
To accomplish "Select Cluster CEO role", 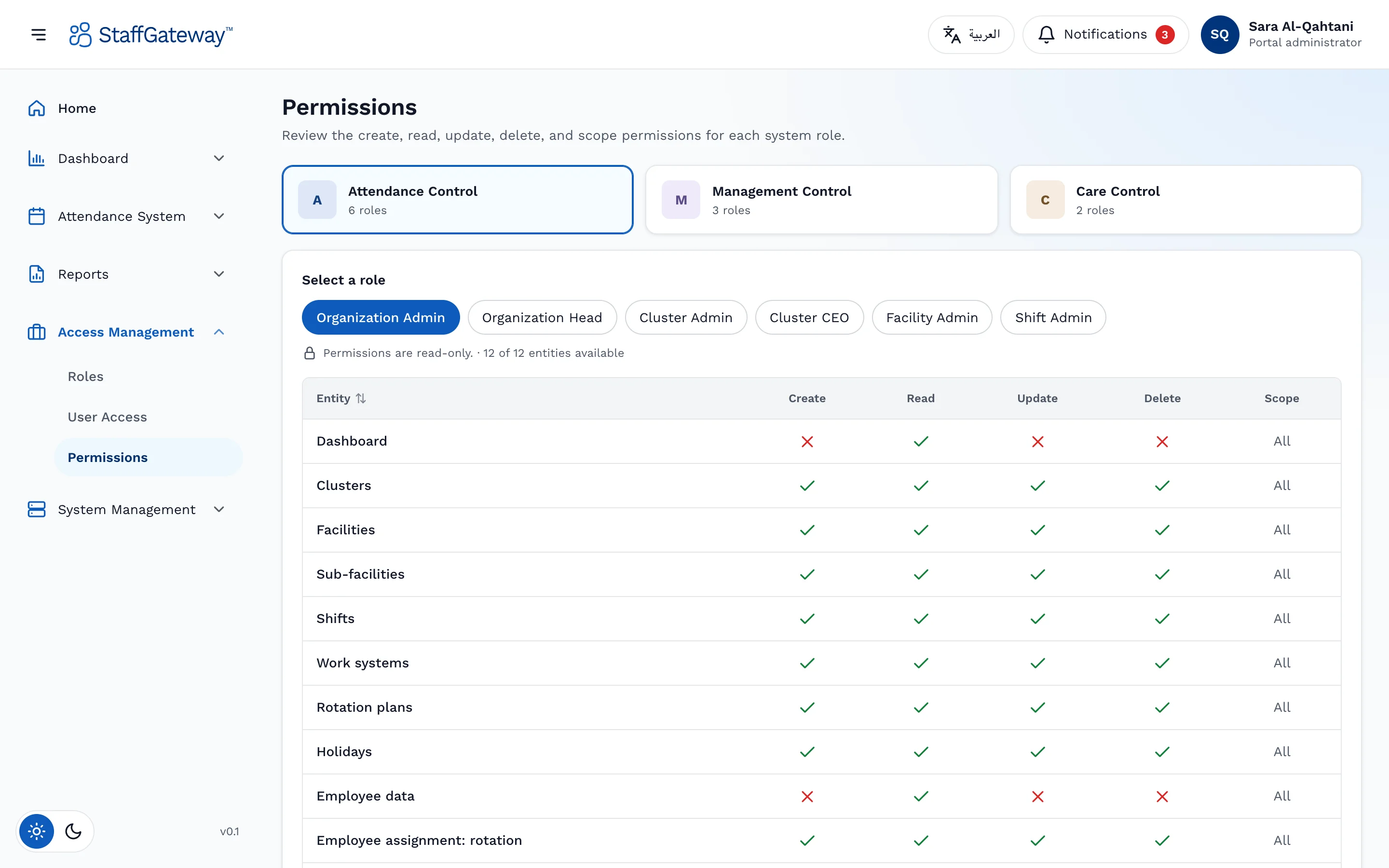I will [x=809, y=317].
